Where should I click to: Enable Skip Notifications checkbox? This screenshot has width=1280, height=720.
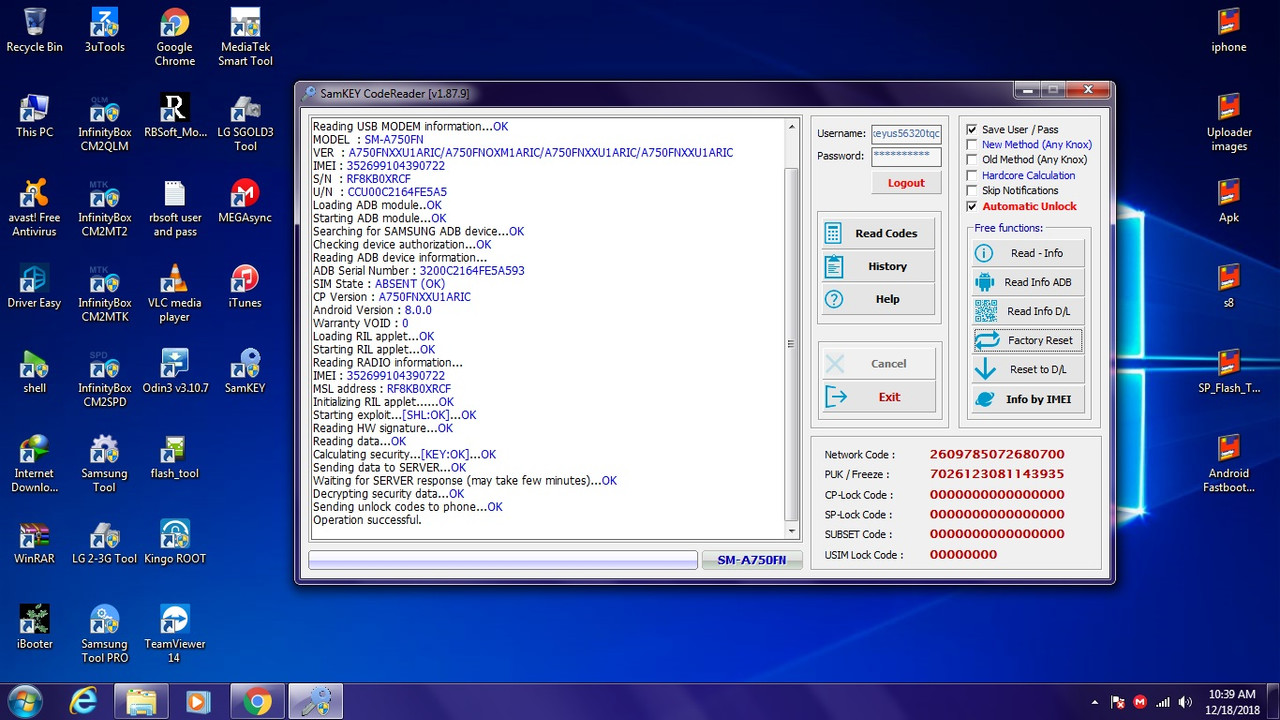972,191
